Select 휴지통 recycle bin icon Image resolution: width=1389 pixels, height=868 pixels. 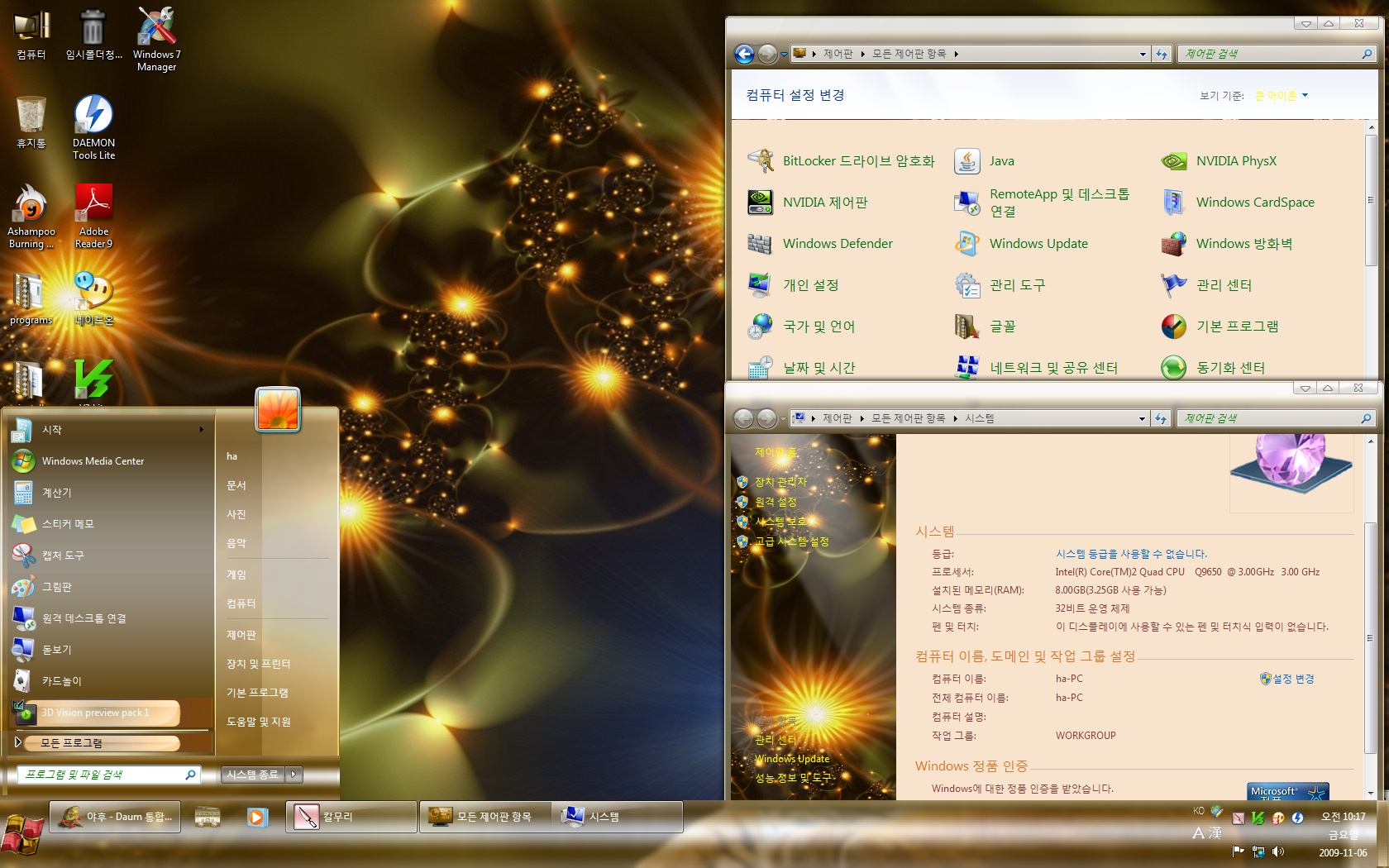[x=31, y=122]
